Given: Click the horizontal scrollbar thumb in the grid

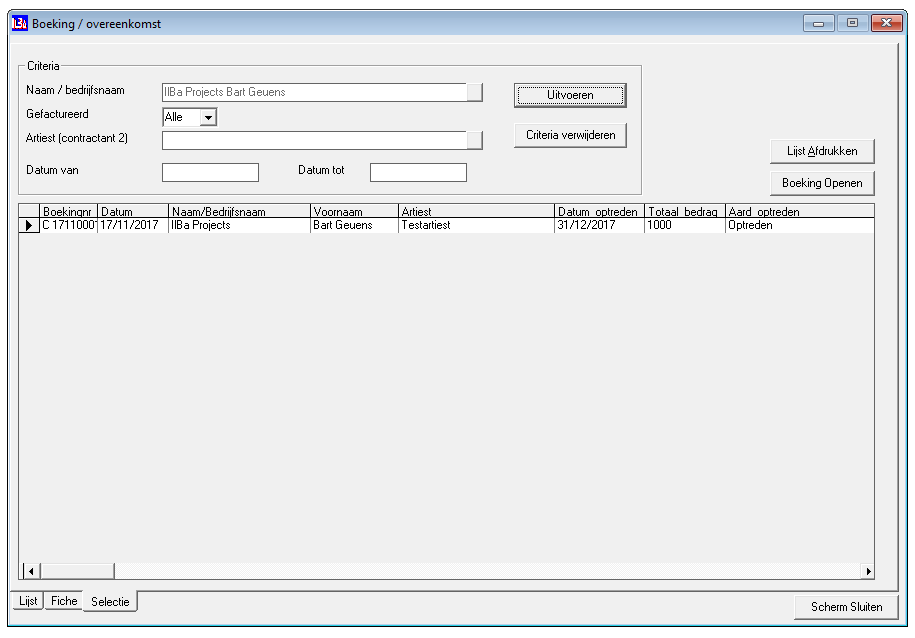Looking at the screenshot, I should [x=76, y=571].
